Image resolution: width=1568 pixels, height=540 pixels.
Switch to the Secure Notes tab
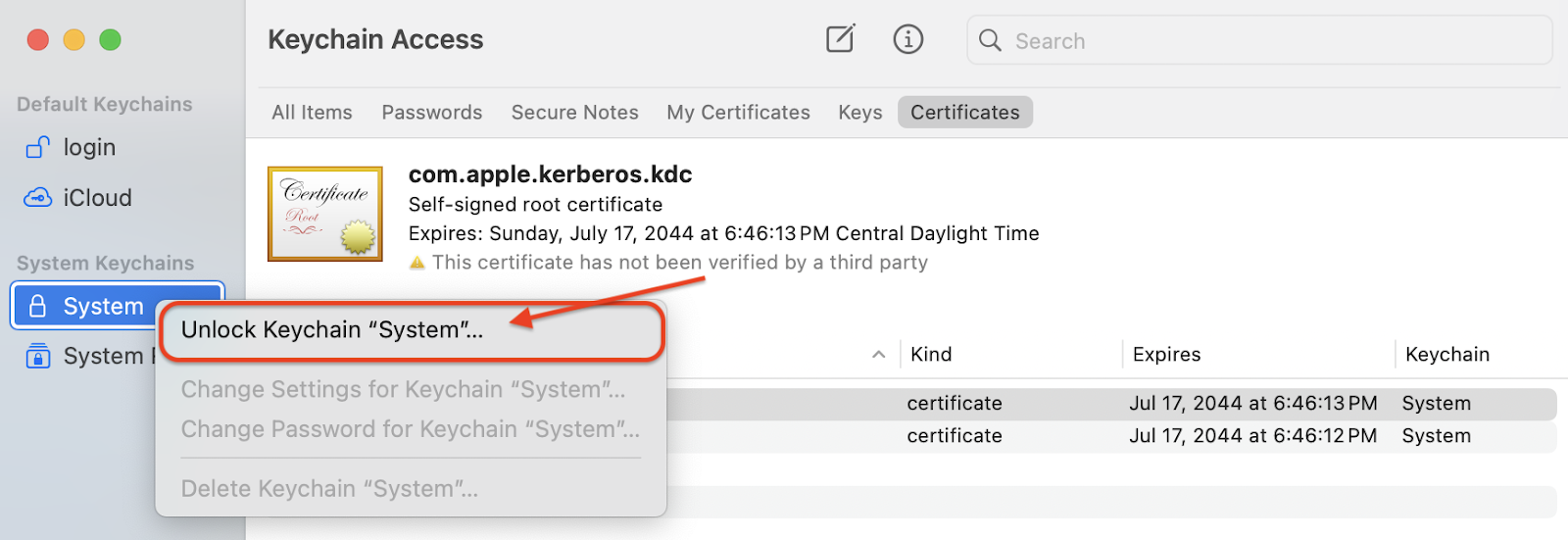click(x=575, y=113)
